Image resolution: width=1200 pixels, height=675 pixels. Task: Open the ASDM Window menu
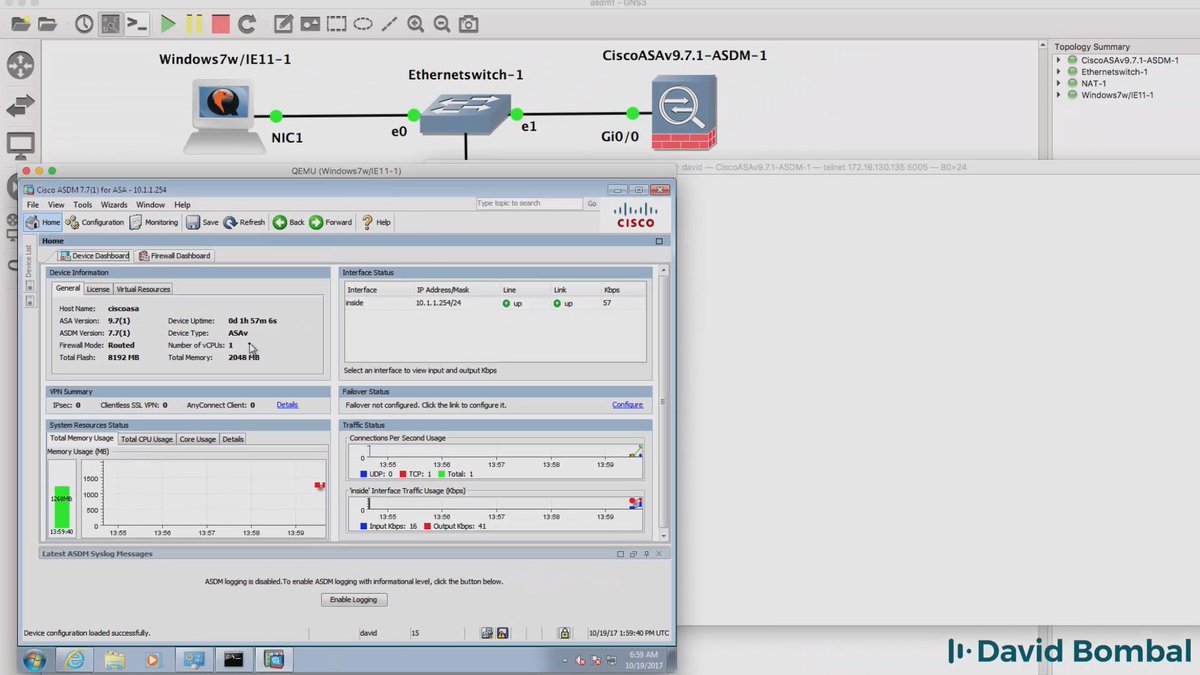151,205
